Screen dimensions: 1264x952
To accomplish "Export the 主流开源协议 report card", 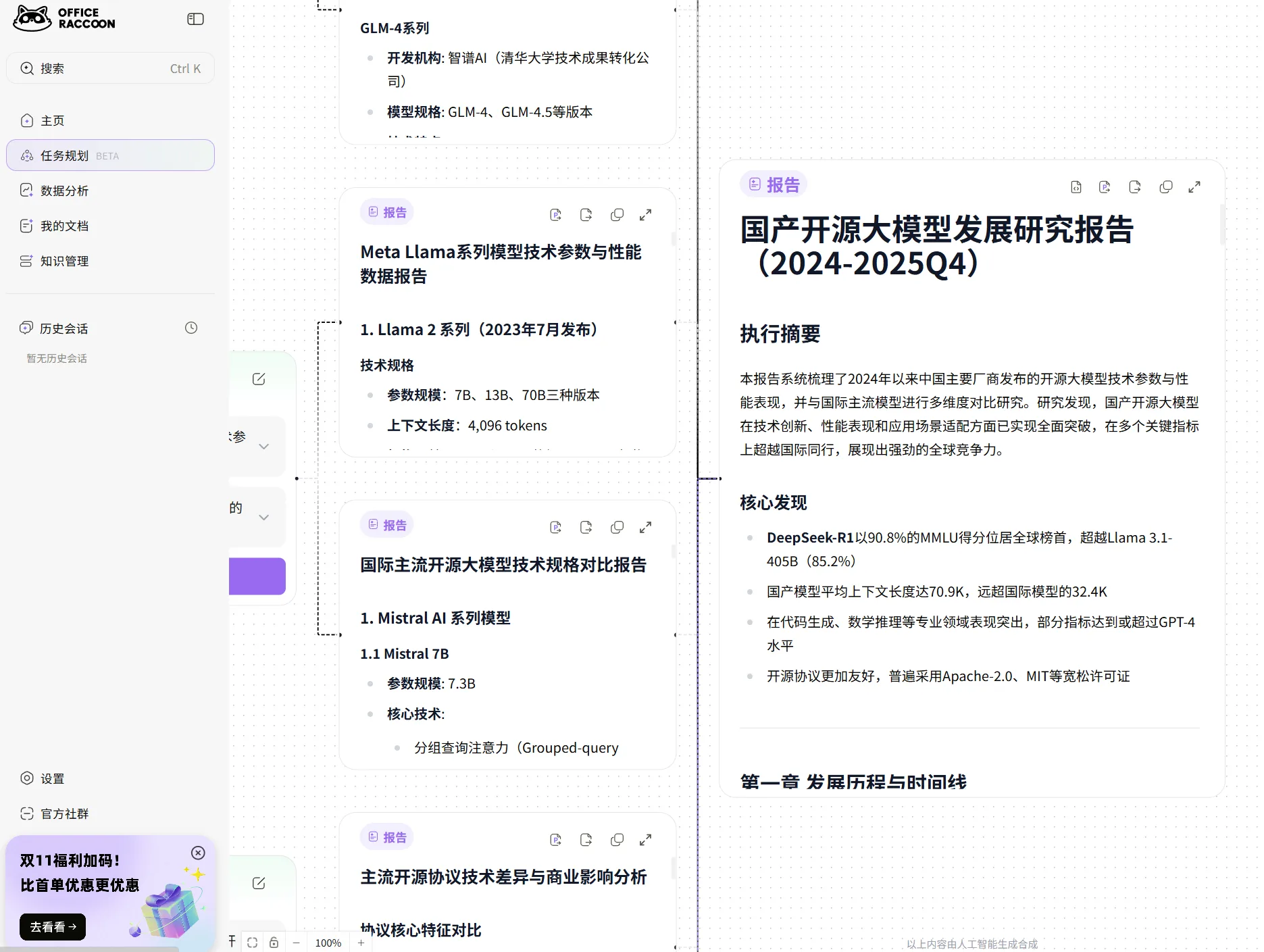I will (x=586, y=840).
